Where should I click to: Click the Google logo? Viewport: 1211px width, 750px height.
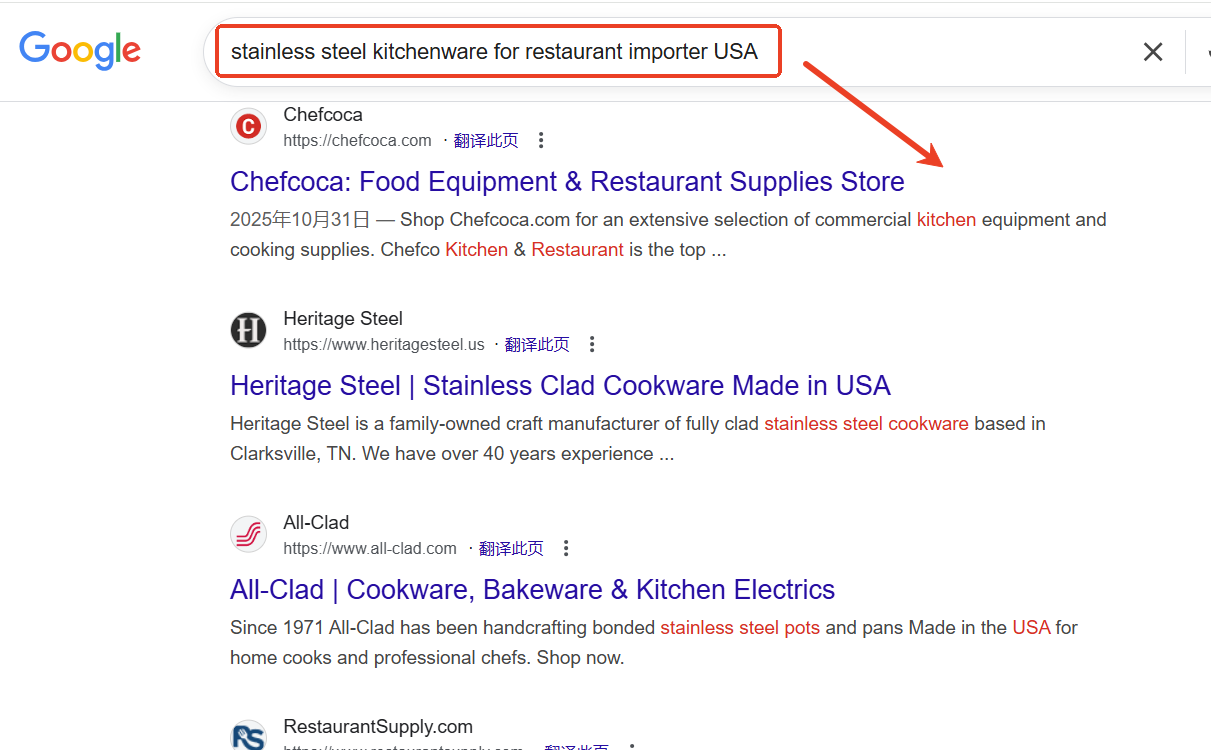pyautogui.click(x=80, y=50)
